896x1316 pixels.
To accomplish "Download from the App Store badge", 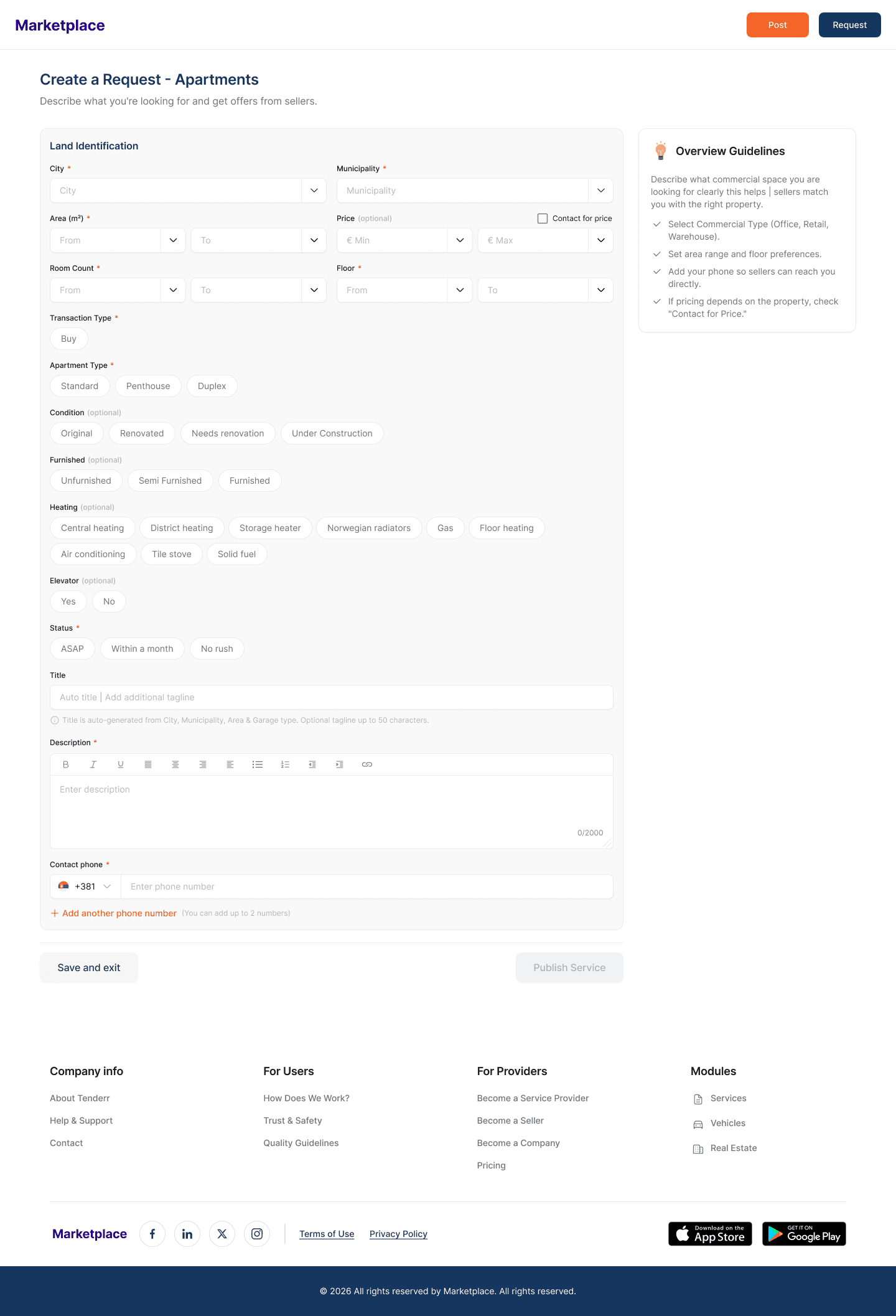I will pyautogui.click(x=710, y=1234).
